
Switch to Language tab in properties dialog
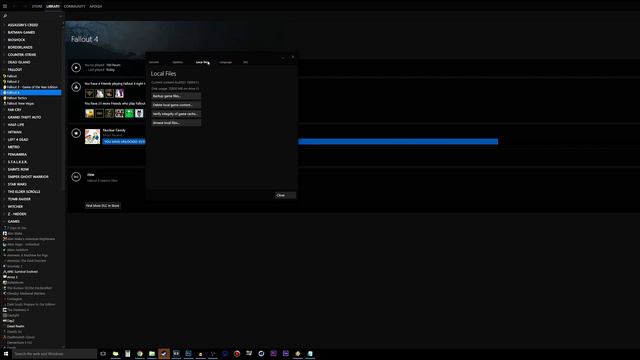click(x=226, y=62)
